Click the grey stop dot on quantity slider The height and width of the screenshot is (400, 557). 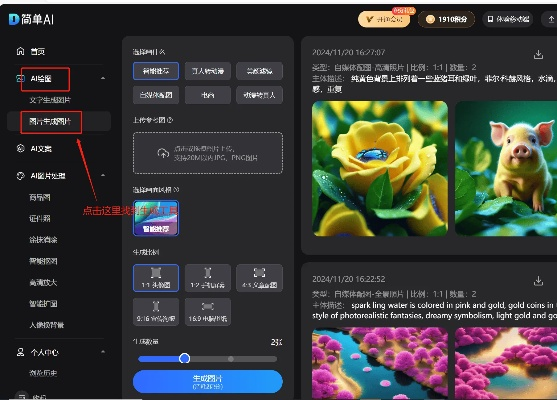click(231, 359)
